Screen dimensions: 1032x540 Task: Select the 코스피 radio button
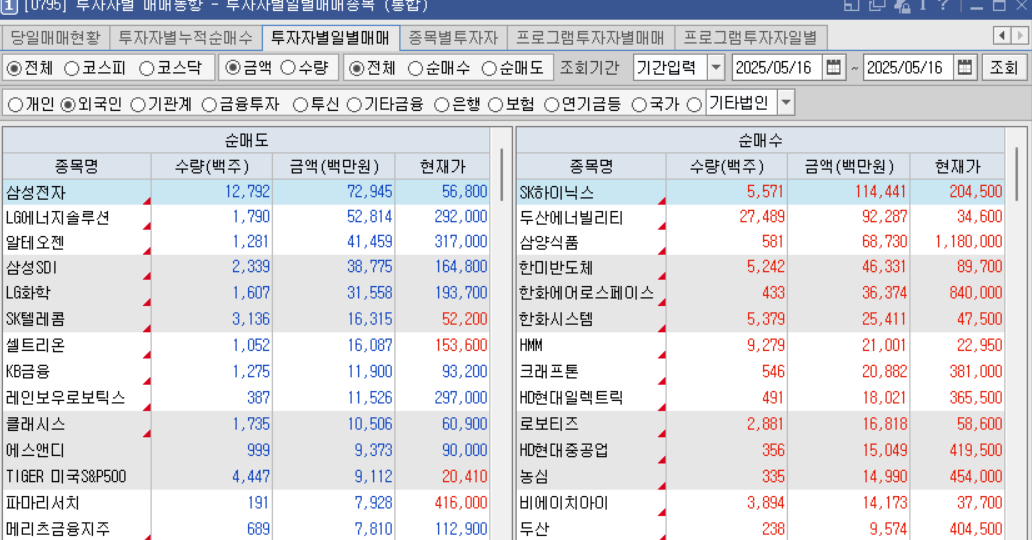coord(72,68)
